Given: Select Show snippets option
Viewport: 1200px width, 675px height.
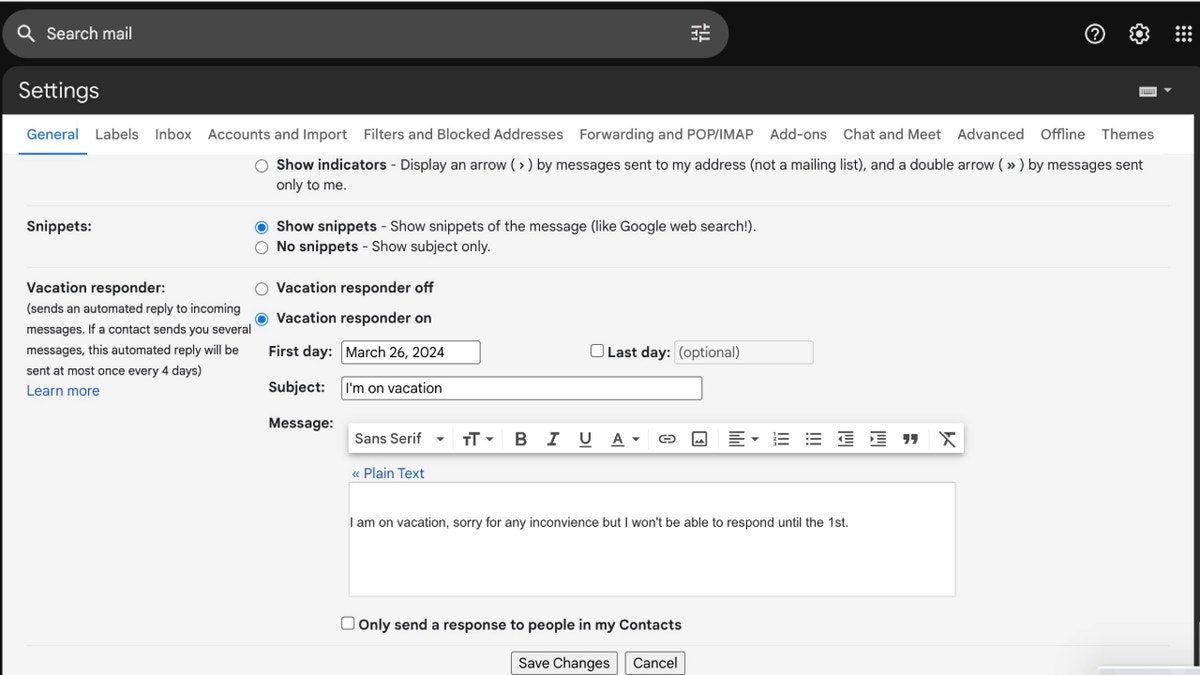Looking at the screenshot, I should tap(261, 227).
